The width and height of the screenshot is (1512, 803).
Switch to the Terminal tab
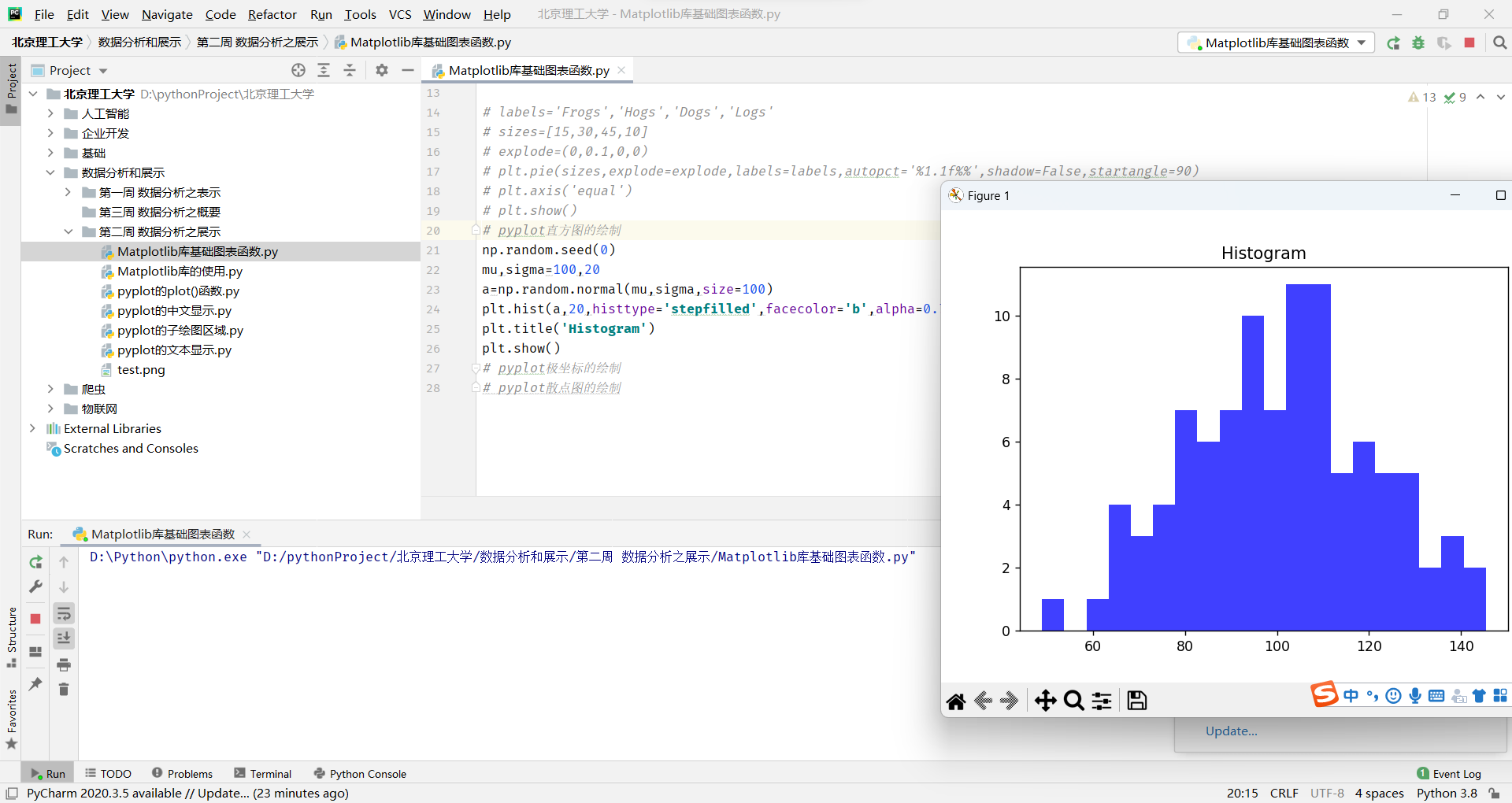tap(263, 774)
